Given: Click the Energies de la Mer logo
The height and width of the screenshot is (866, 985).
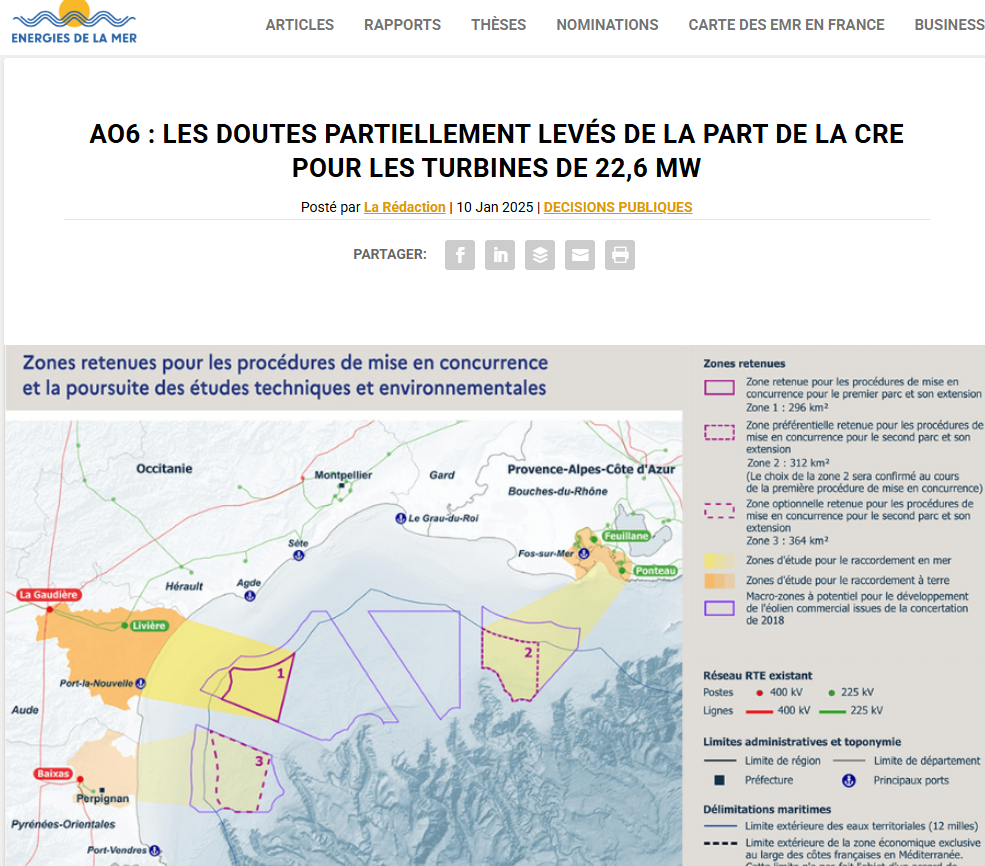Looking at the screenshot, I should coord(74,23).
